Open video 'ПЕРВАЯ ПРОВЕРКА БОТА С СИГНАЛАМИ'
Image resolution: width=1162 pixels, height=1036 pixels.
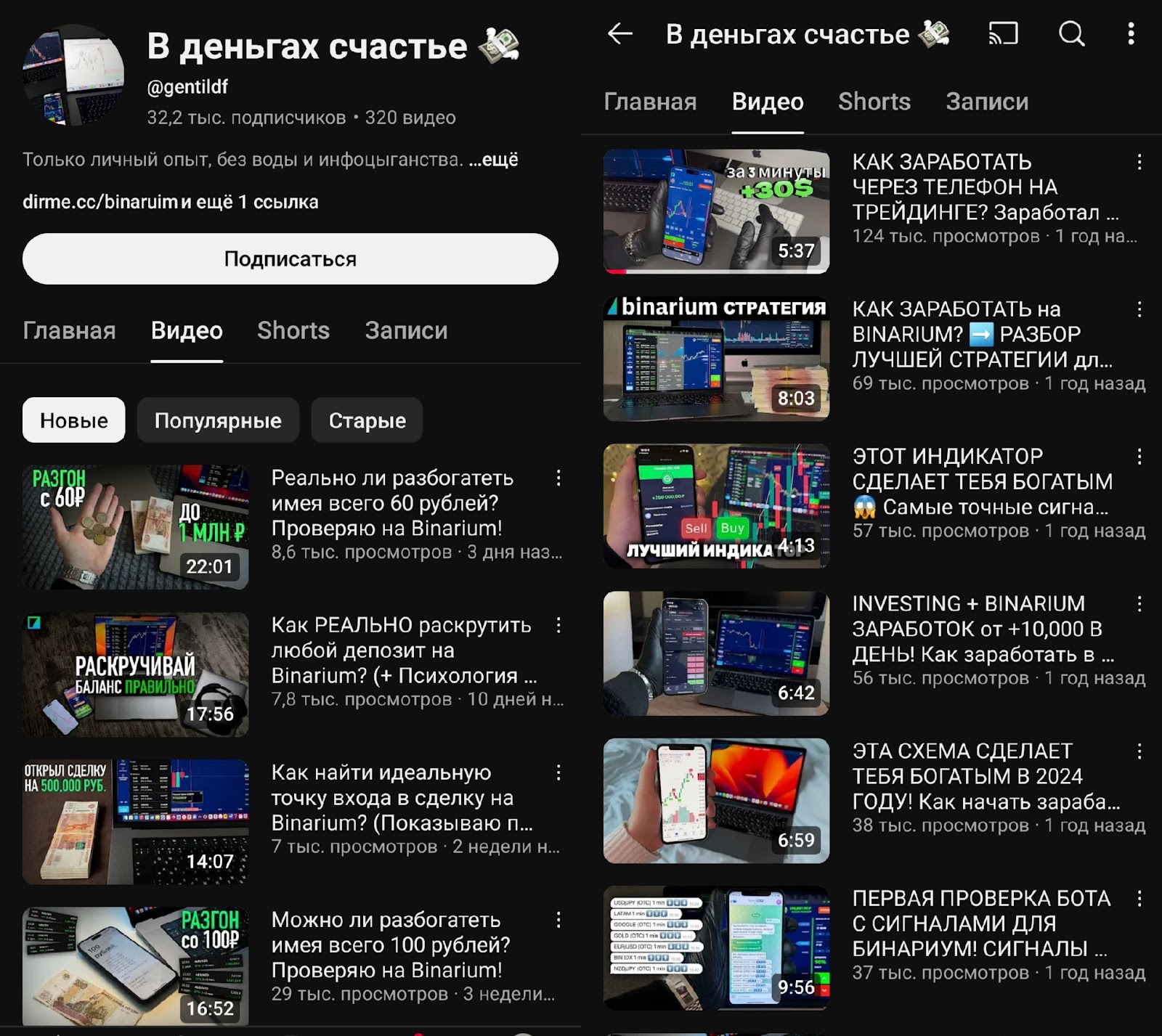coord(981,923)
